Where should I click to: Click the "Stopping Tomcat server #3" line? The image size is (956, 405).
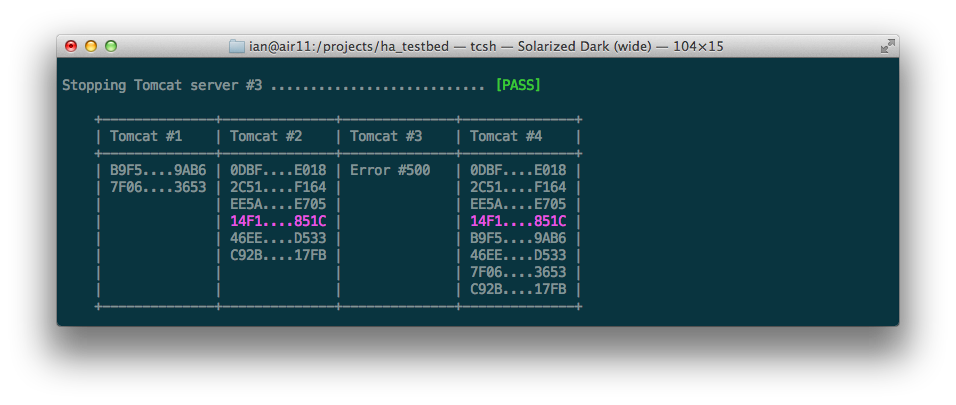[162, 85]
